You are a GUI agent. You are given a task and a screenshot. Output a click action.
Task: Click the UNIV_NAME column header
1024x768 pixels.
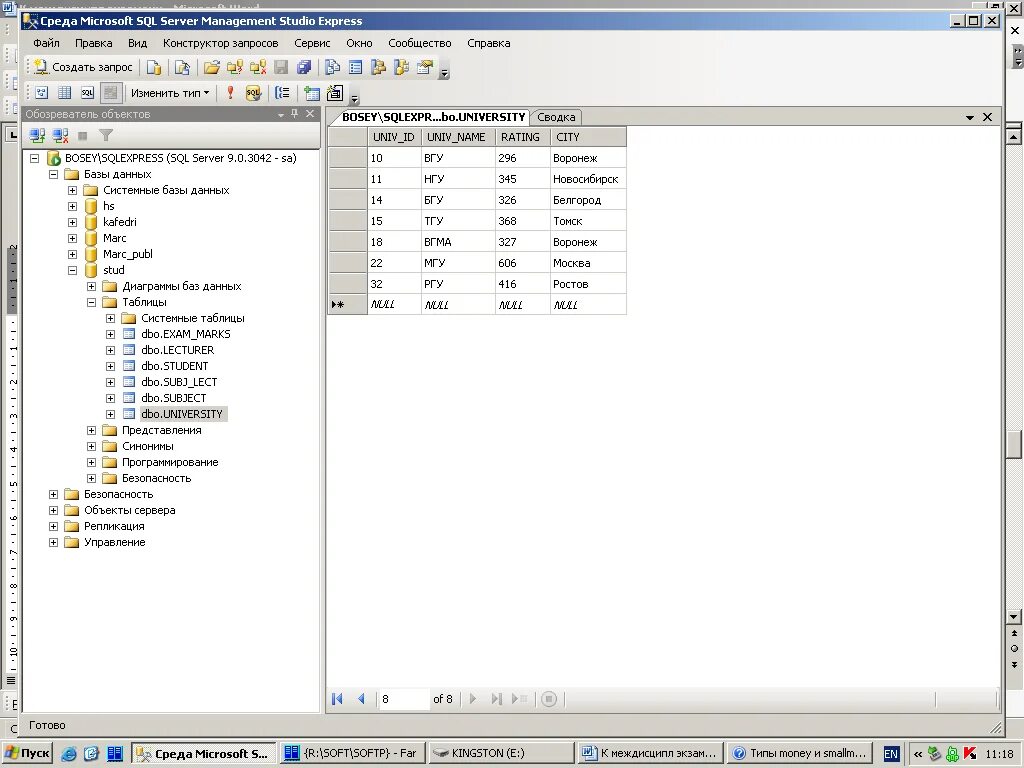[x=458, y=137]
